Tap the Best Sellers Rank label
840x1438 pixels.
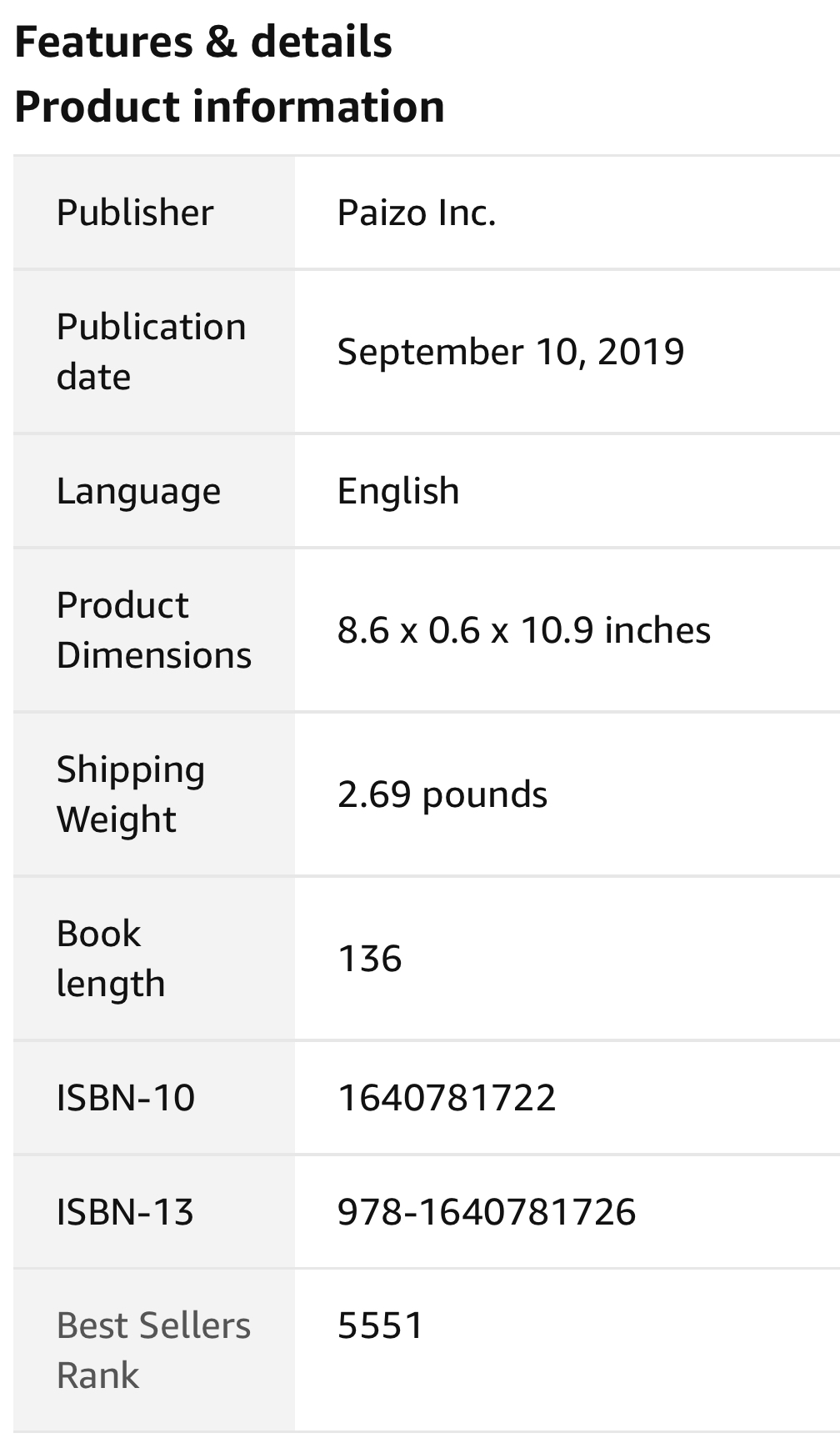point(154,1350)
